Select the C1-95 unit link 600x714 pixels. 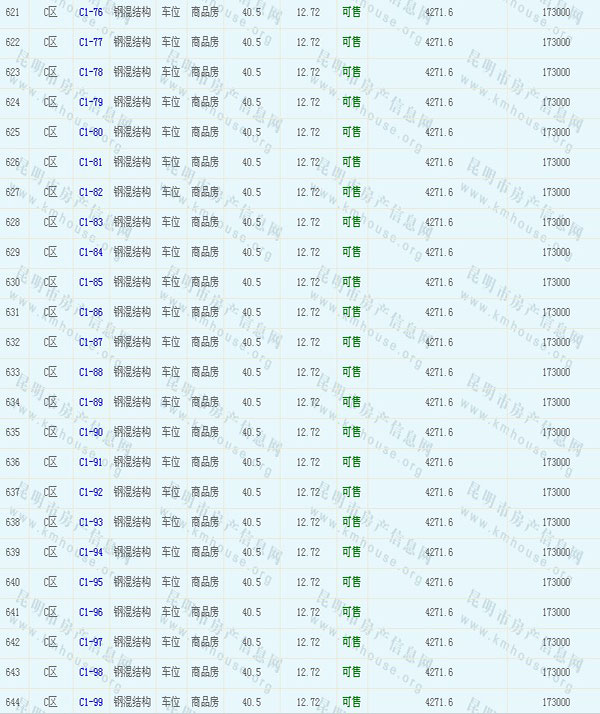(x=90, y=582)
